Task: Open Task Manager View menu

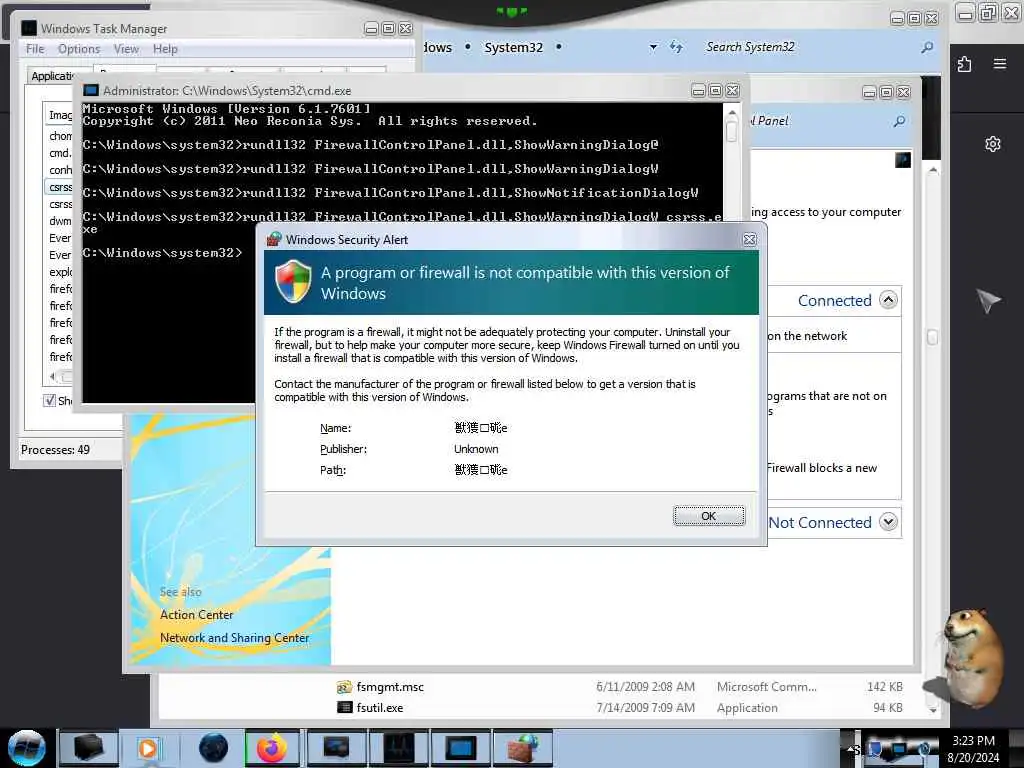Action: pos(126,49)
